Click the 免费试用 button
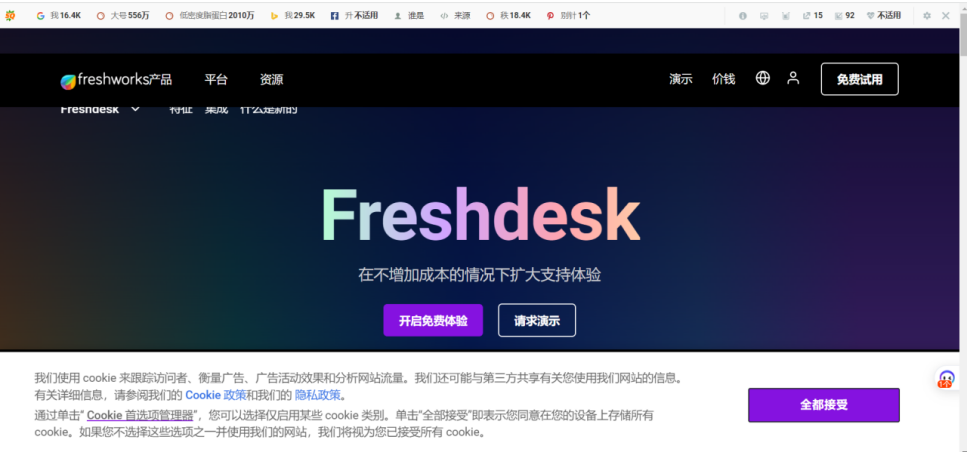967x452 pixels. [x=860, y=79]
